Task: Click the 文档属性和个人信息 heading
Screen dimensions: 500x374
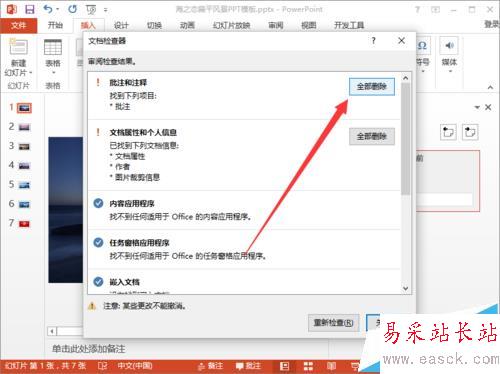Action: [x=143, y=132]
